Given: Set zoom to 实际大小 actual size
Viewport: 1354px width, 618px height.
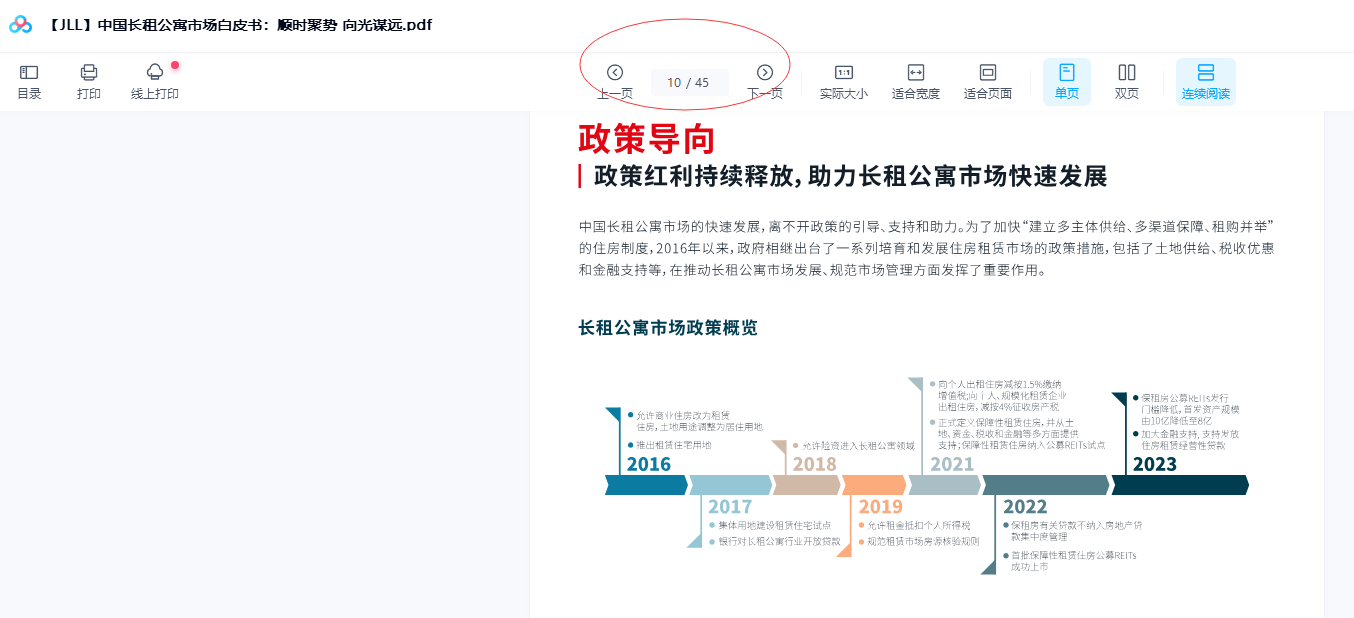Looking at the screenshot, I should [843, 81].
